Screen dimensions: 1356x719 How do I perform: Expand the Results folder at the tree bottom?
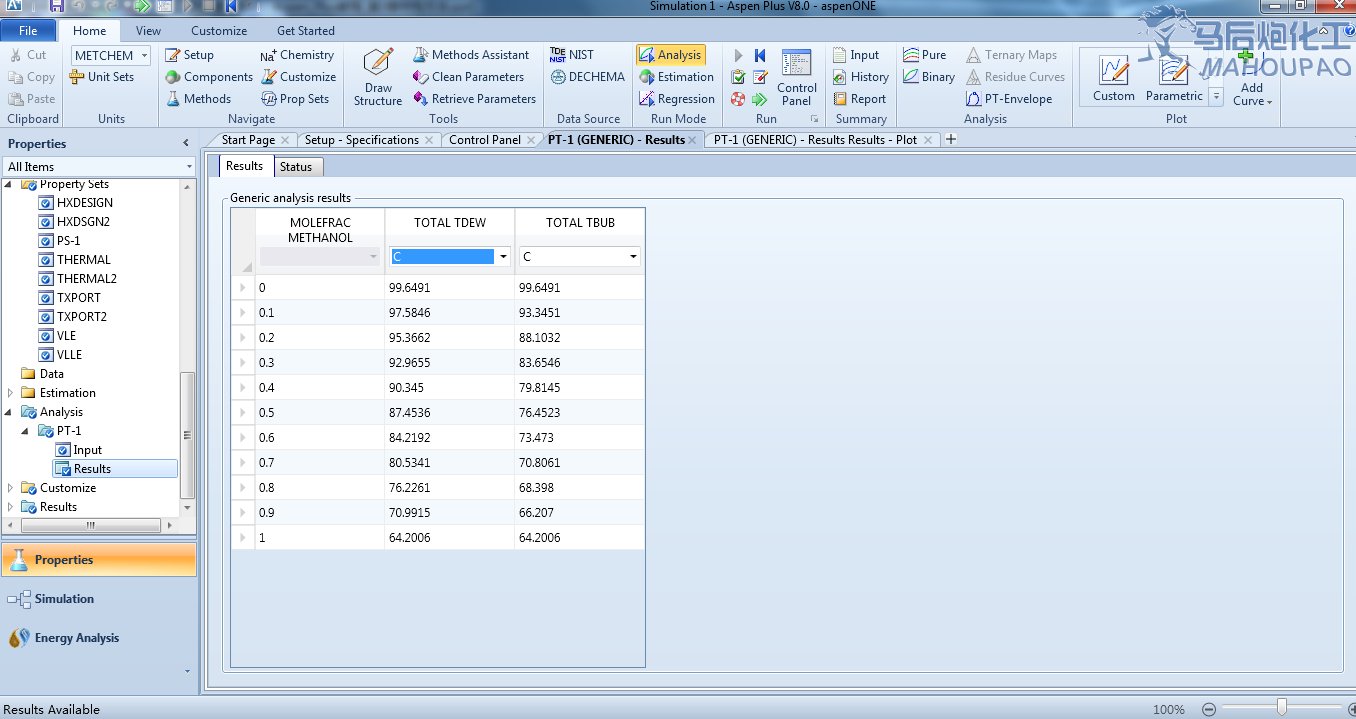click(10, 507)
